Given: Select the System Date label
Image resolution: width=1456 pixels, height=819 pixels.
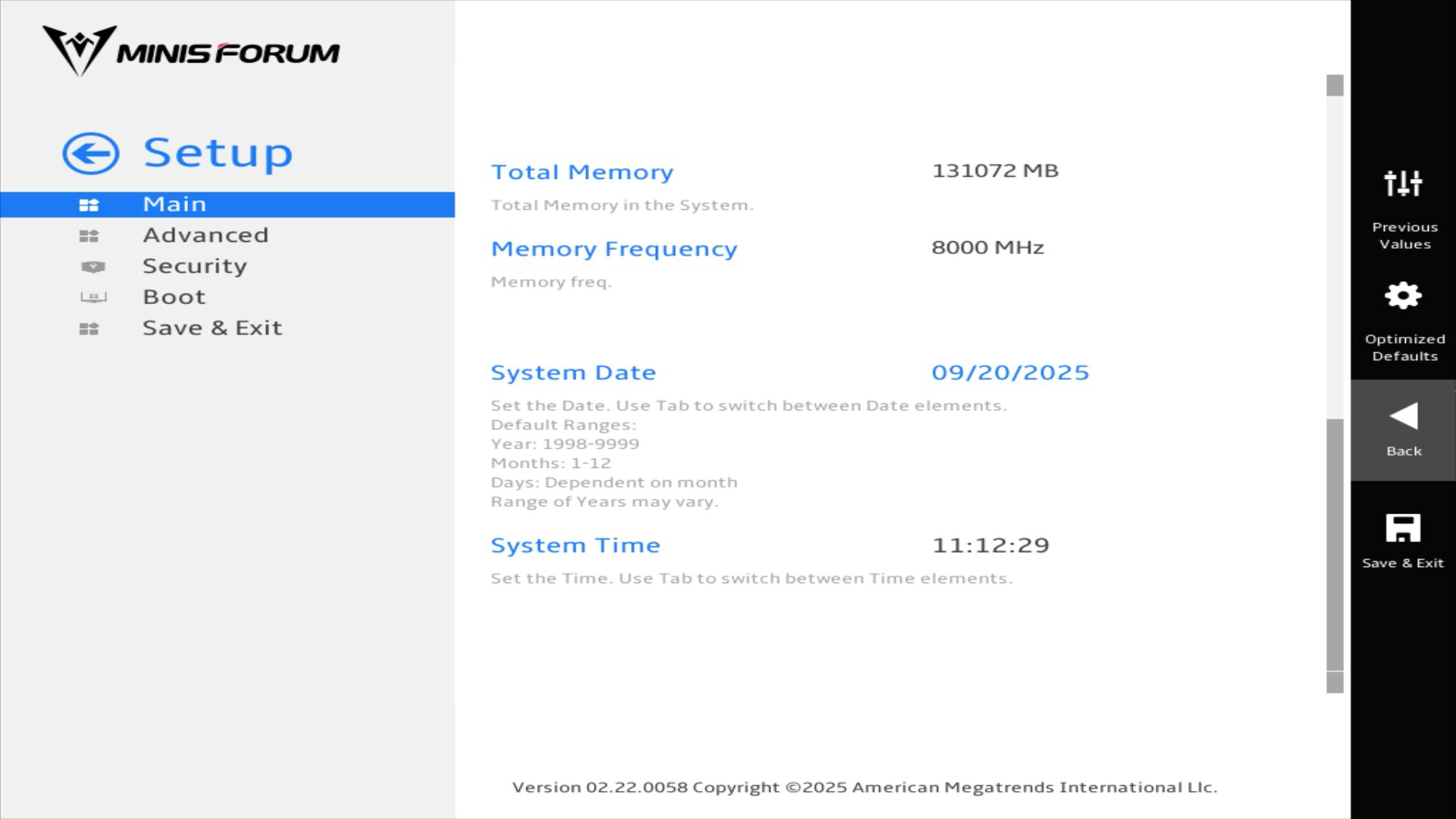Looking at the screenshot, I should 573,372.
